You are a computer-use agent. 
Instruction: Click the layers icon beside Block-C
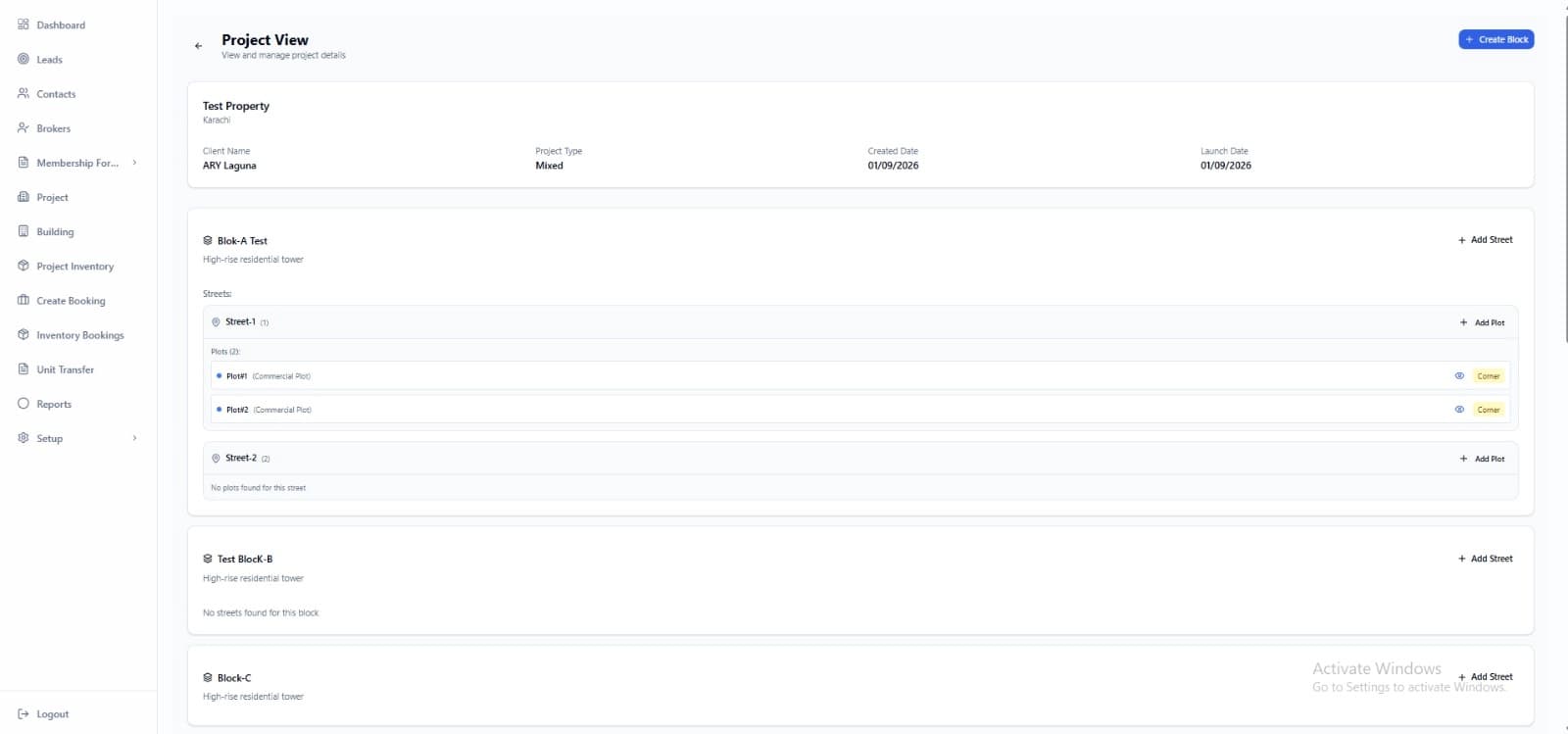[208, 677]
